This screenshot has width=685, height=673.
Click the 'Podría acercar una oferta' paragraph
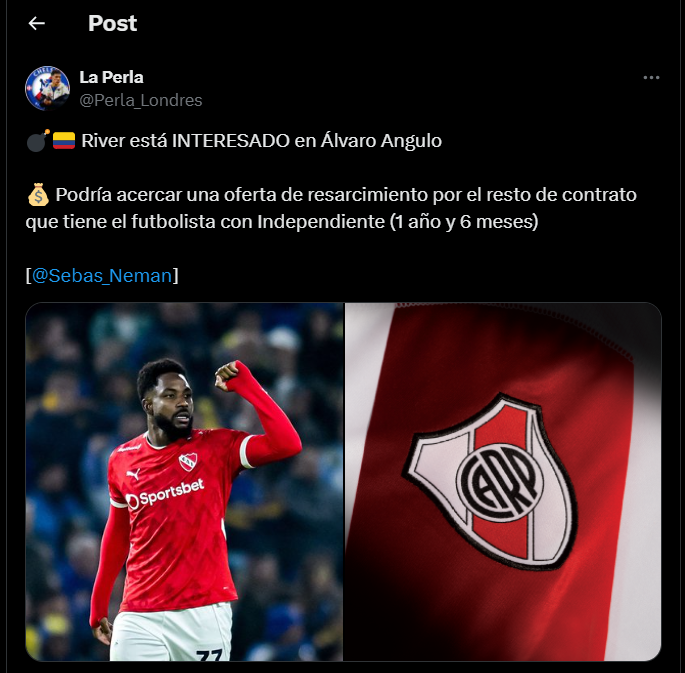click(331, 208)
